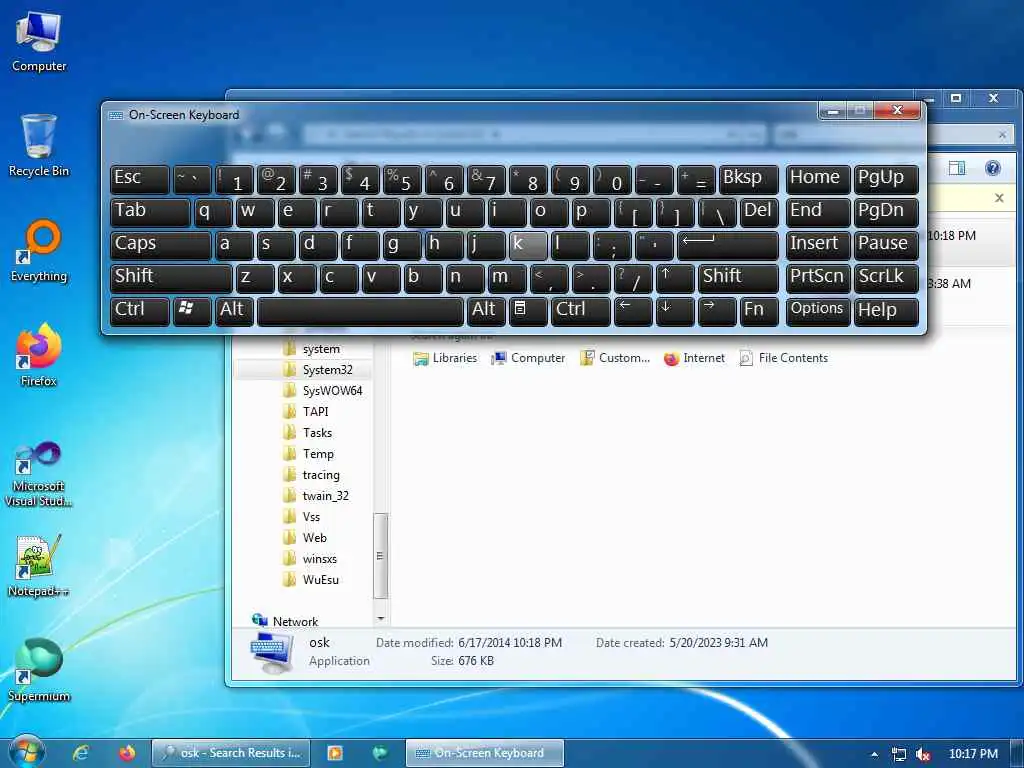Toggle the Caps key on keyboard

tap(161, 245)
